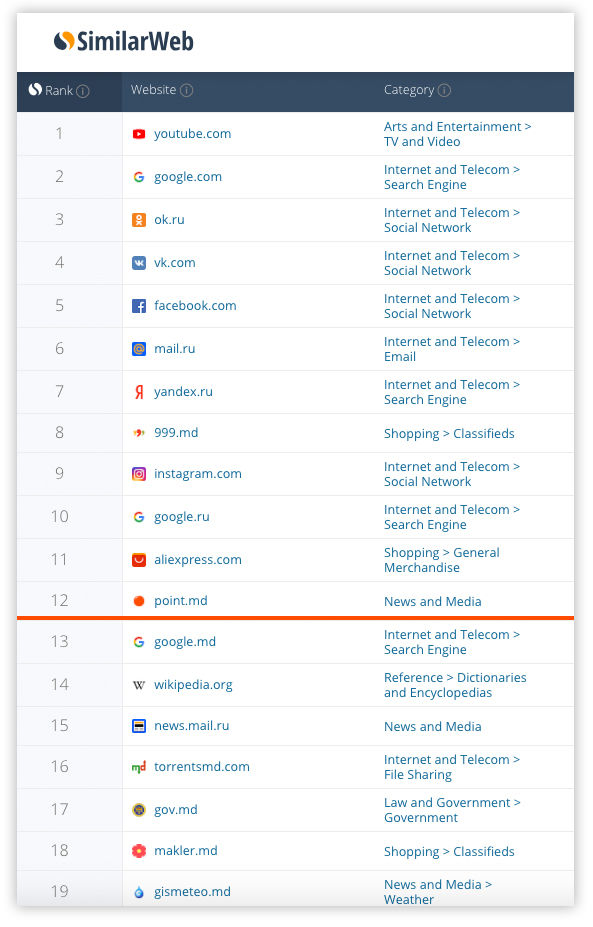
Task: Open the wikipedia.org link
Action: tap(193, 685)
